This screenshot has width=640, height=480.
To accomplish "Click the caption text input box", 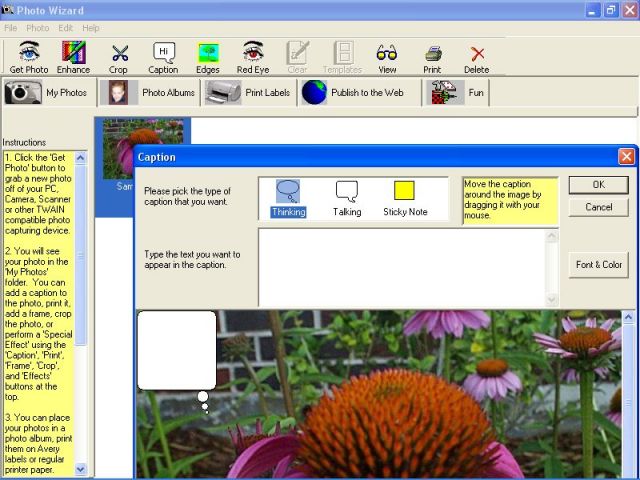I will [402, 267].
